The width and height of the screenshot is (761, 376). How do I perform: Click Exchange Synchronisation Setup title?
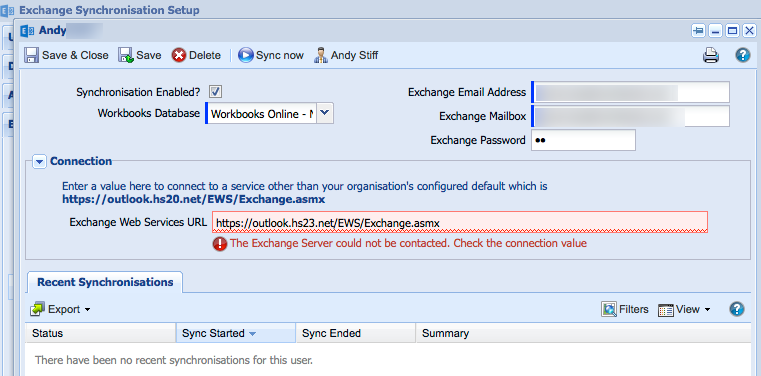point(109,10)
